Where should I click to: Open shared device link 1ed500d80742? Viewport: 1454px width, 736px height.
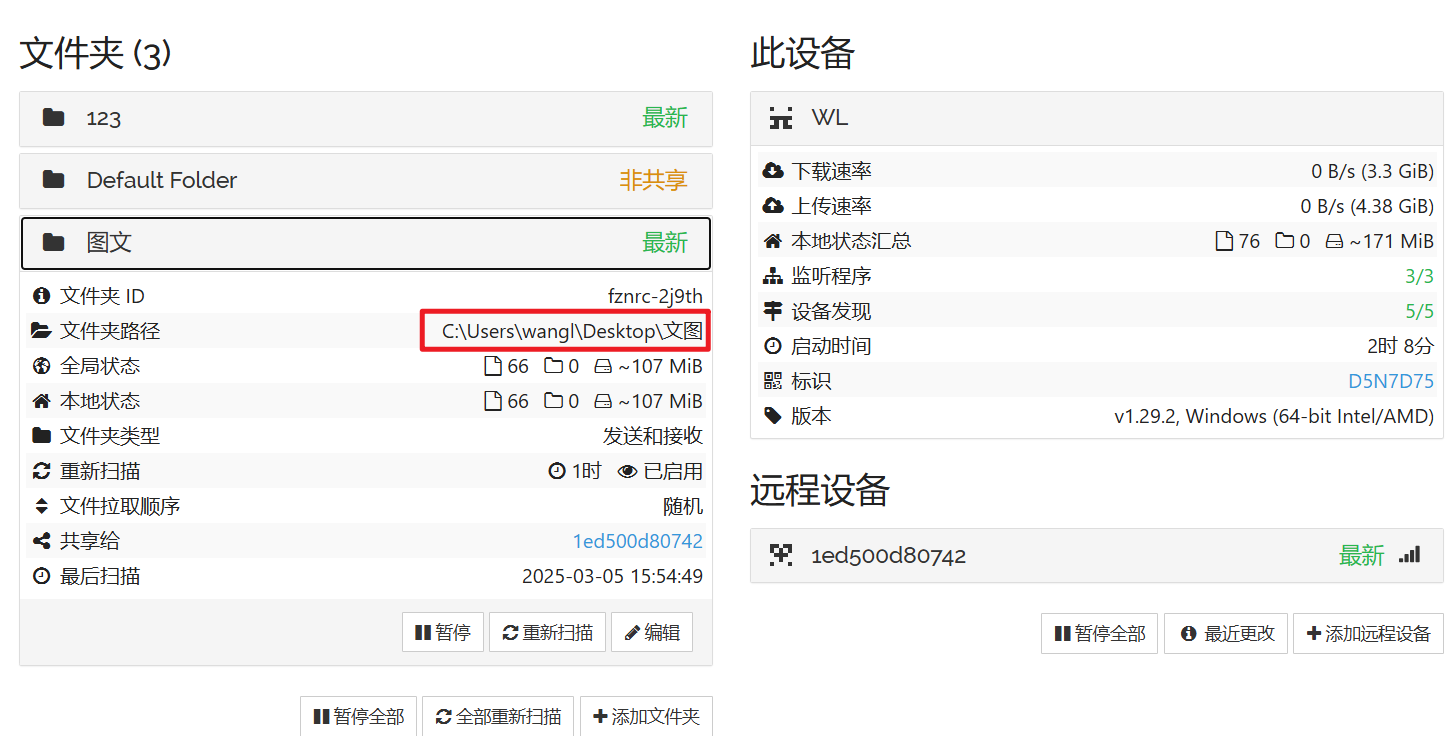coord(638,541)
